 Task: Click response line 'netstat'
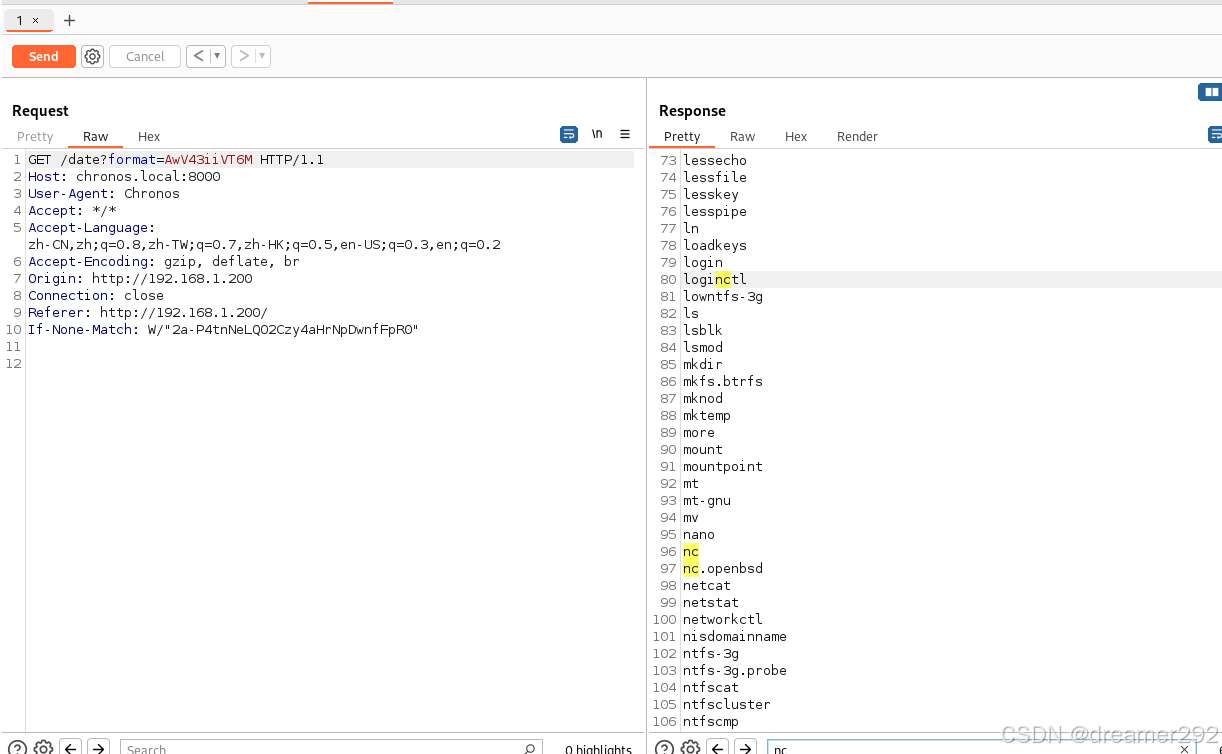pyautogui.click(x=711, y=602)
